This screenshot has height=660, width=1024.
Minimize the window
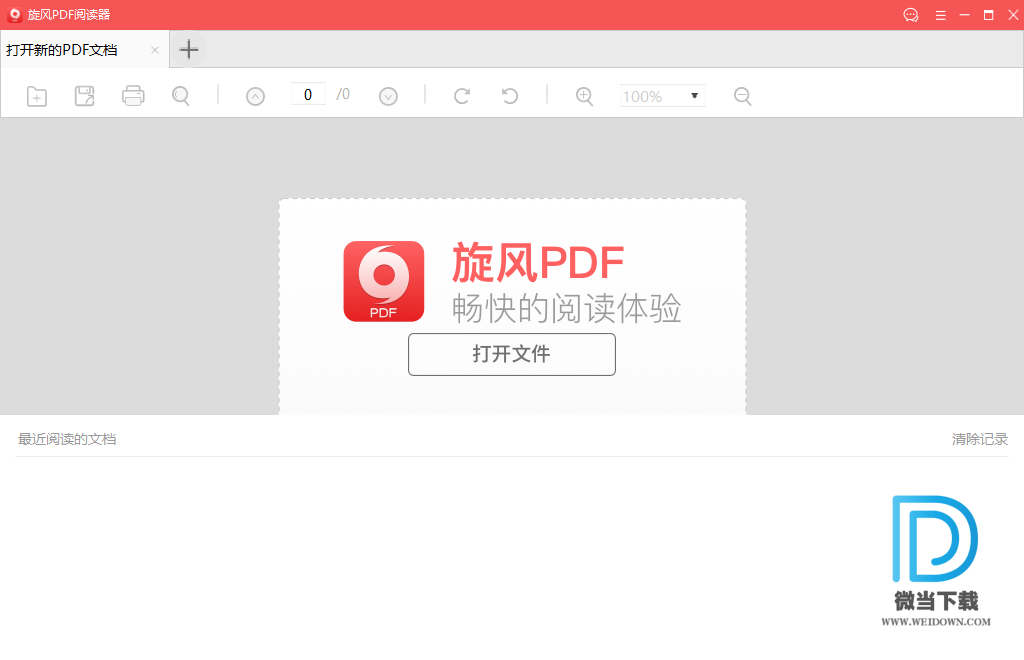965,15
